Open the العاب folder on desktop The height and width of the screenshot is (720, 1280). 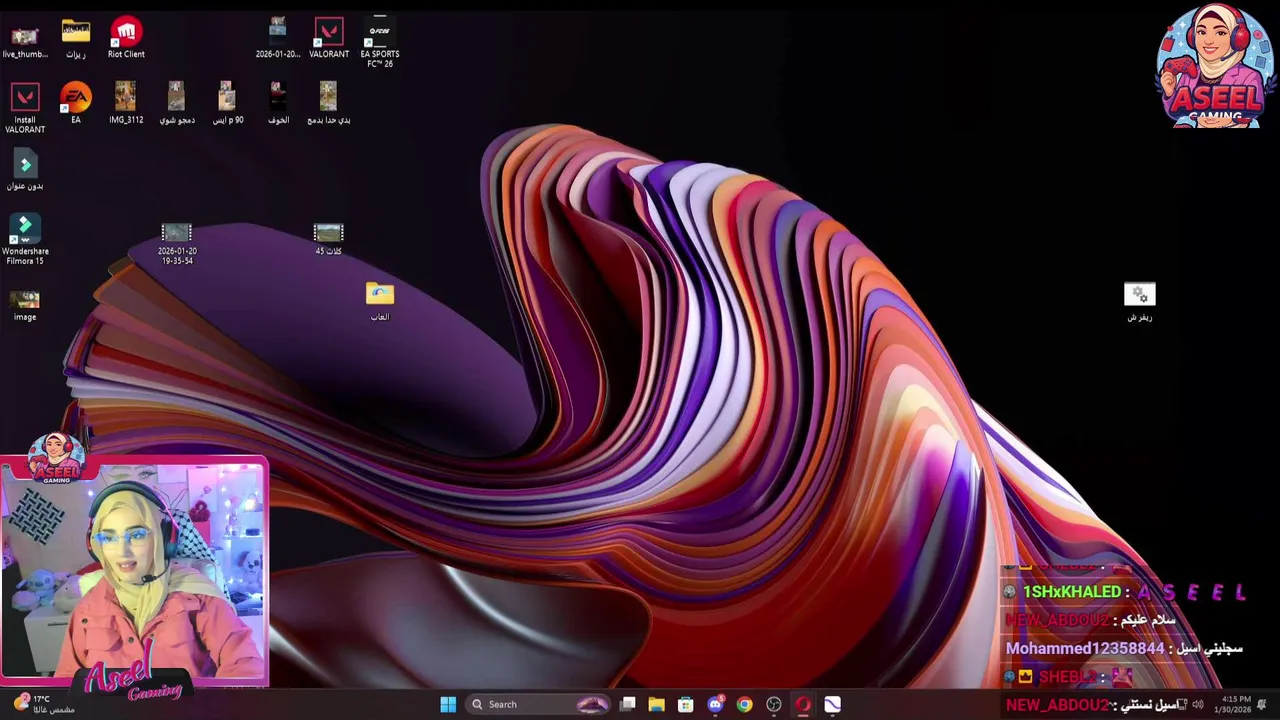[x=380, y=301]
